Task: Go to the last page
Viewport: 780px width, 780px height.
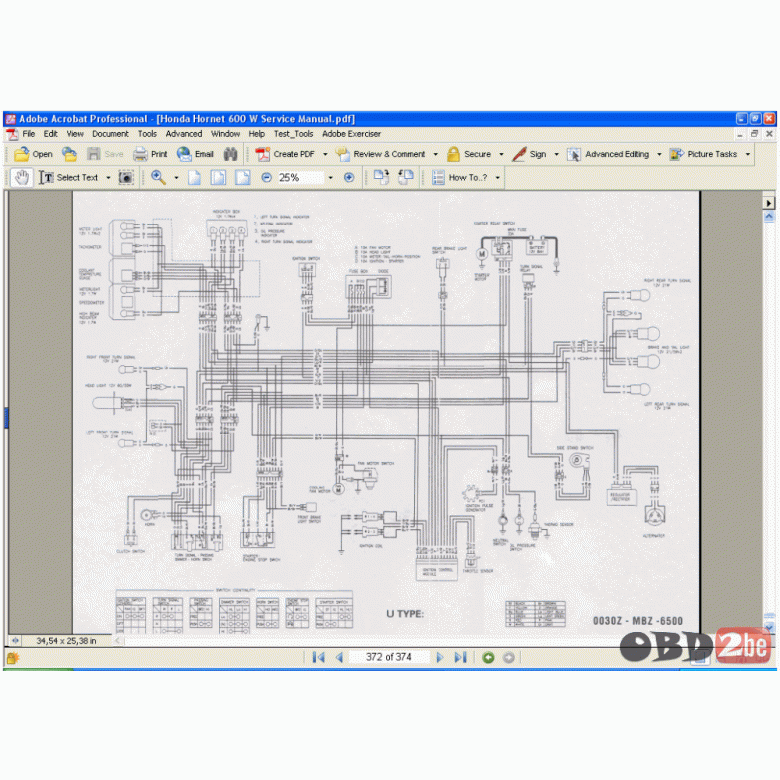Action: click(461, 657)
